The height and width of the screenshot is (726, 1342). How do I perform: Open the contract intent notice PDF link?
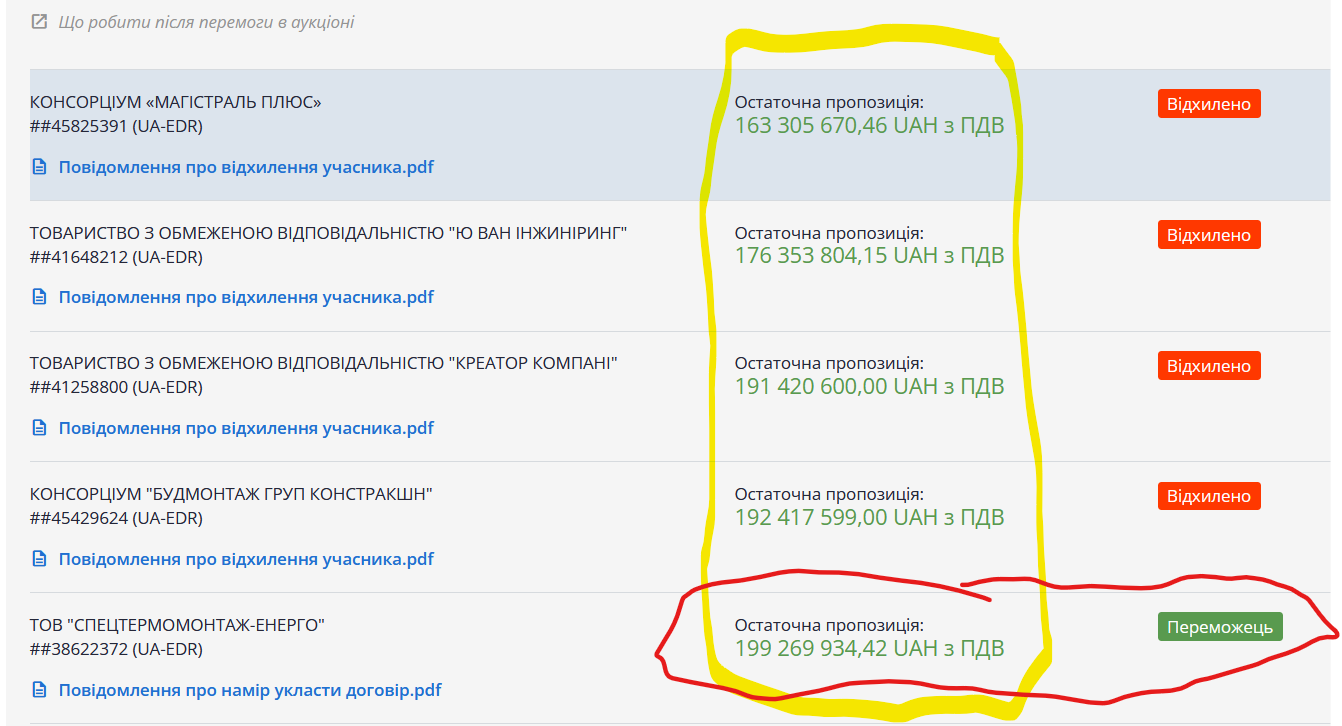click(x=250, y=690)
